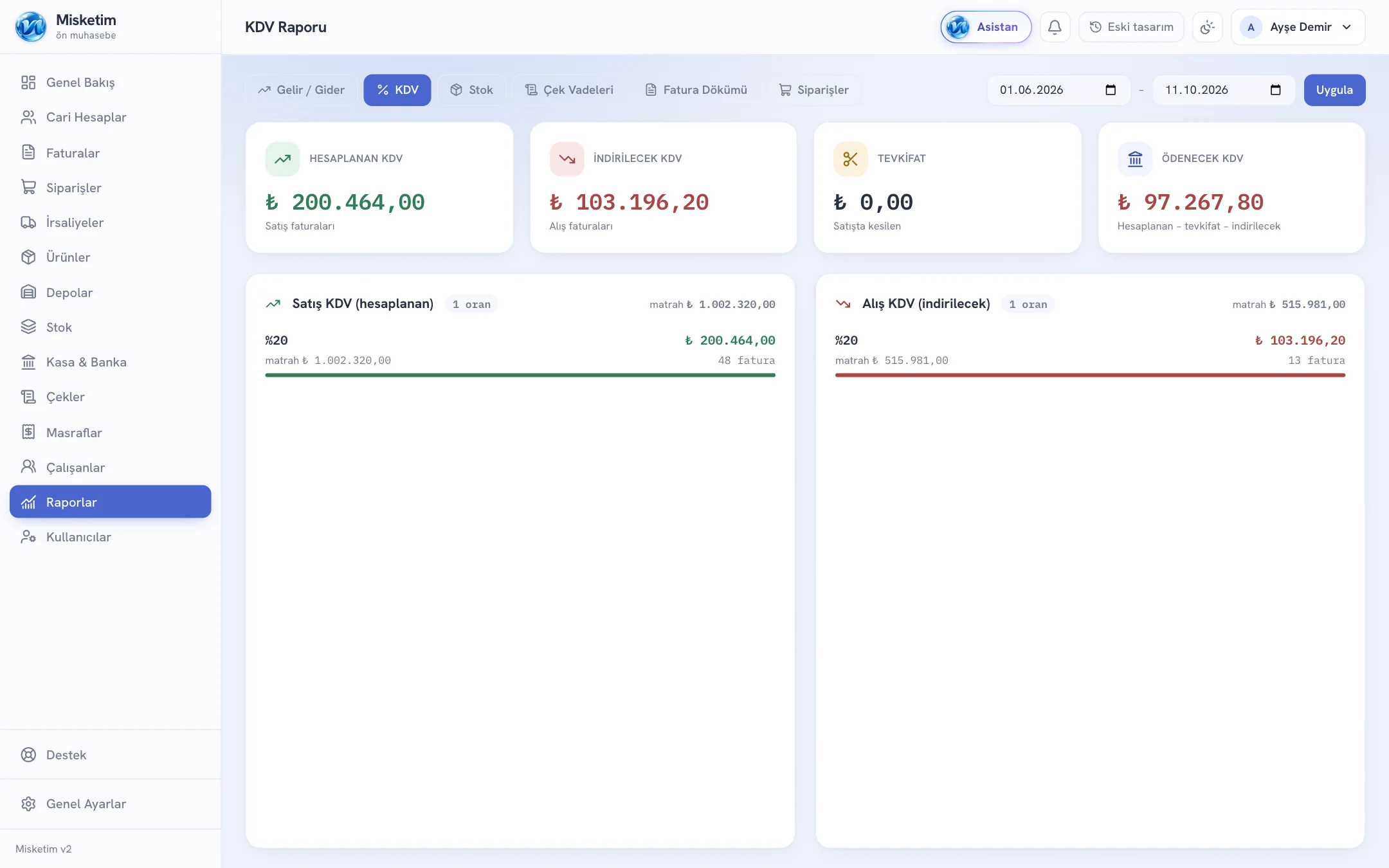The image size is (1389, 868).
Task: Open end date calendar picker
Action: (1276, 90)
